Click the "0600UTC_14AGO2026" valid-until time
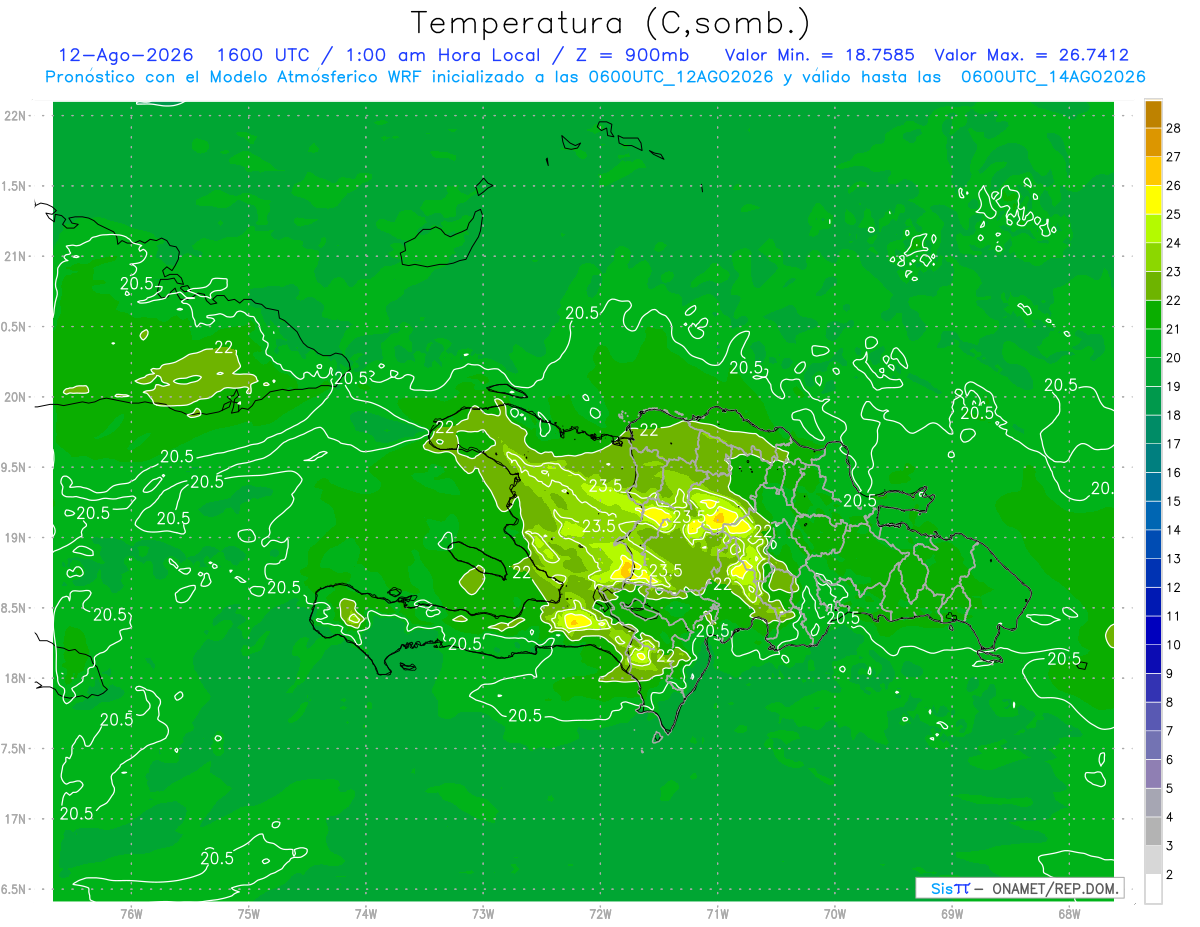Viewport: 1200px width, 927px height. (1053, 77)
